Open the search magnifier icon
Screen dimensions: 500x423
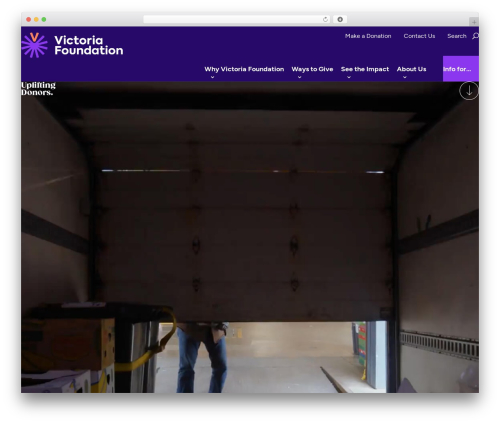475,36
